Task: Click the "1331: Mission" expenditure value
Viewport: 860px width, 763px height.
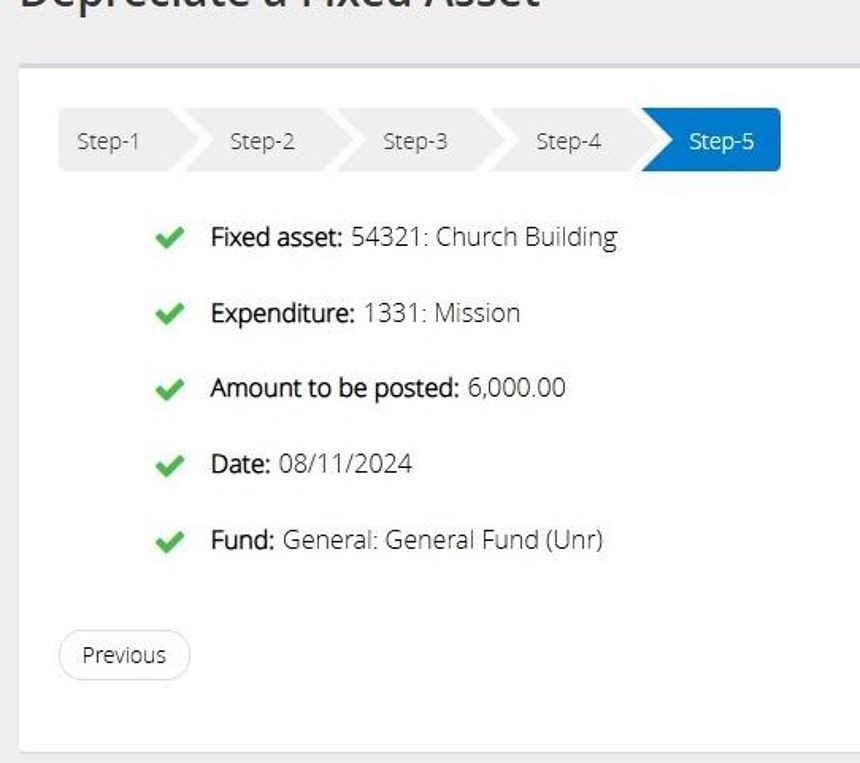Action: tap(441, 314)
